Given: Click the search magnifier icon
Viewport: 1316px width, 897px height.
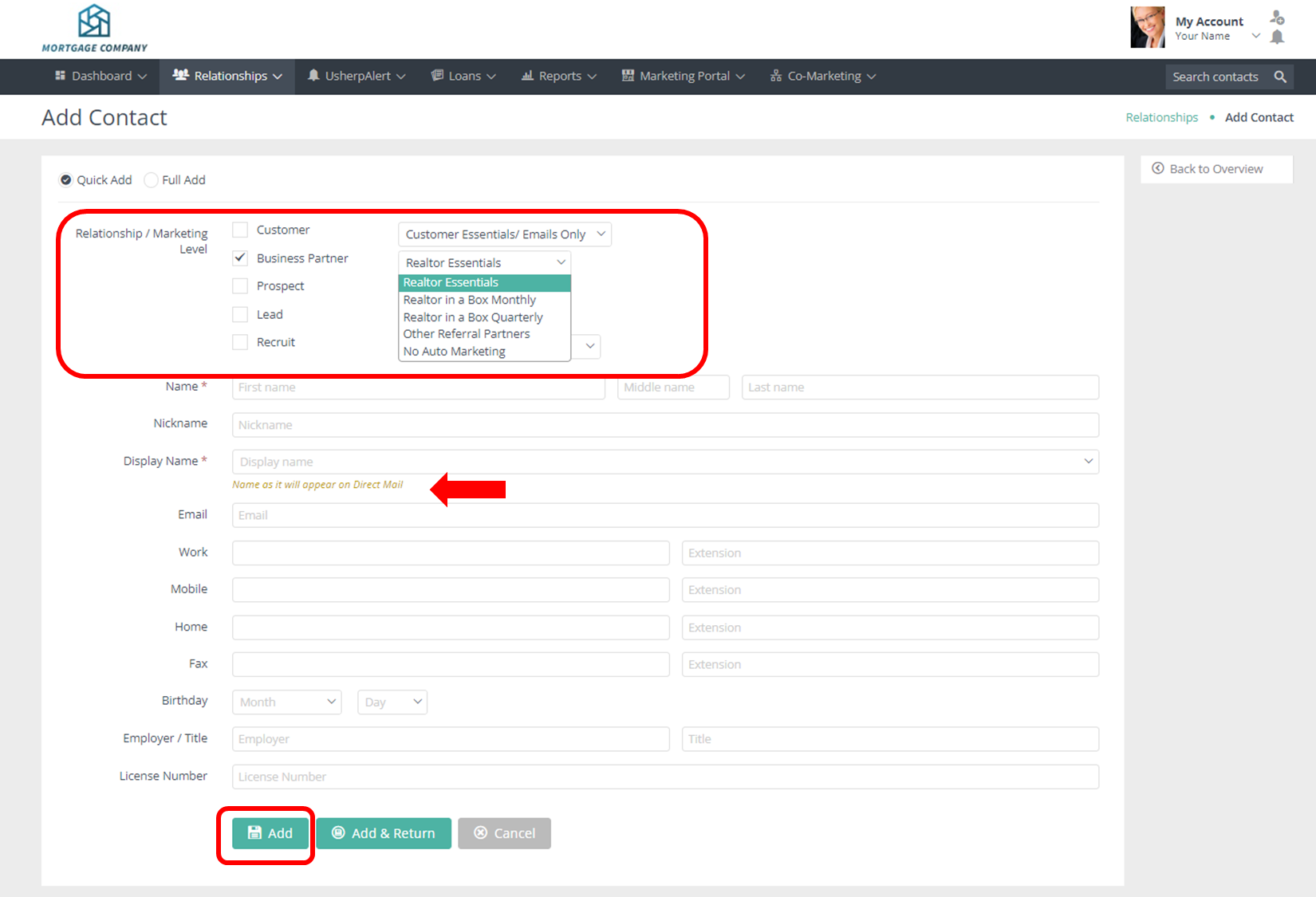Looking at the screenshot, I should [x=1280, y=77].
